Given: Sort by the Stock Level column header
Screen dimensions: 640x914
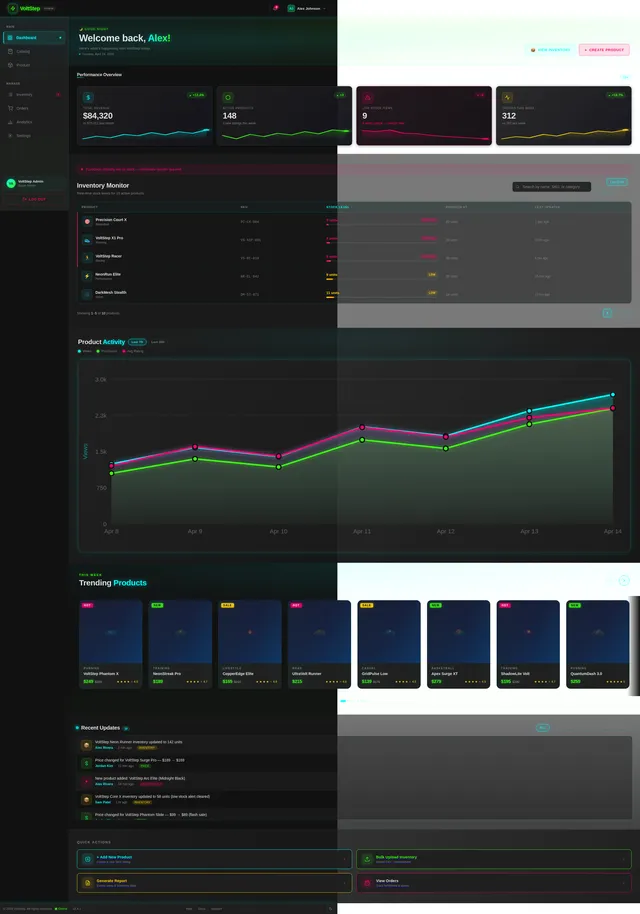Looking at the screenshot, I should pos(337,207).
